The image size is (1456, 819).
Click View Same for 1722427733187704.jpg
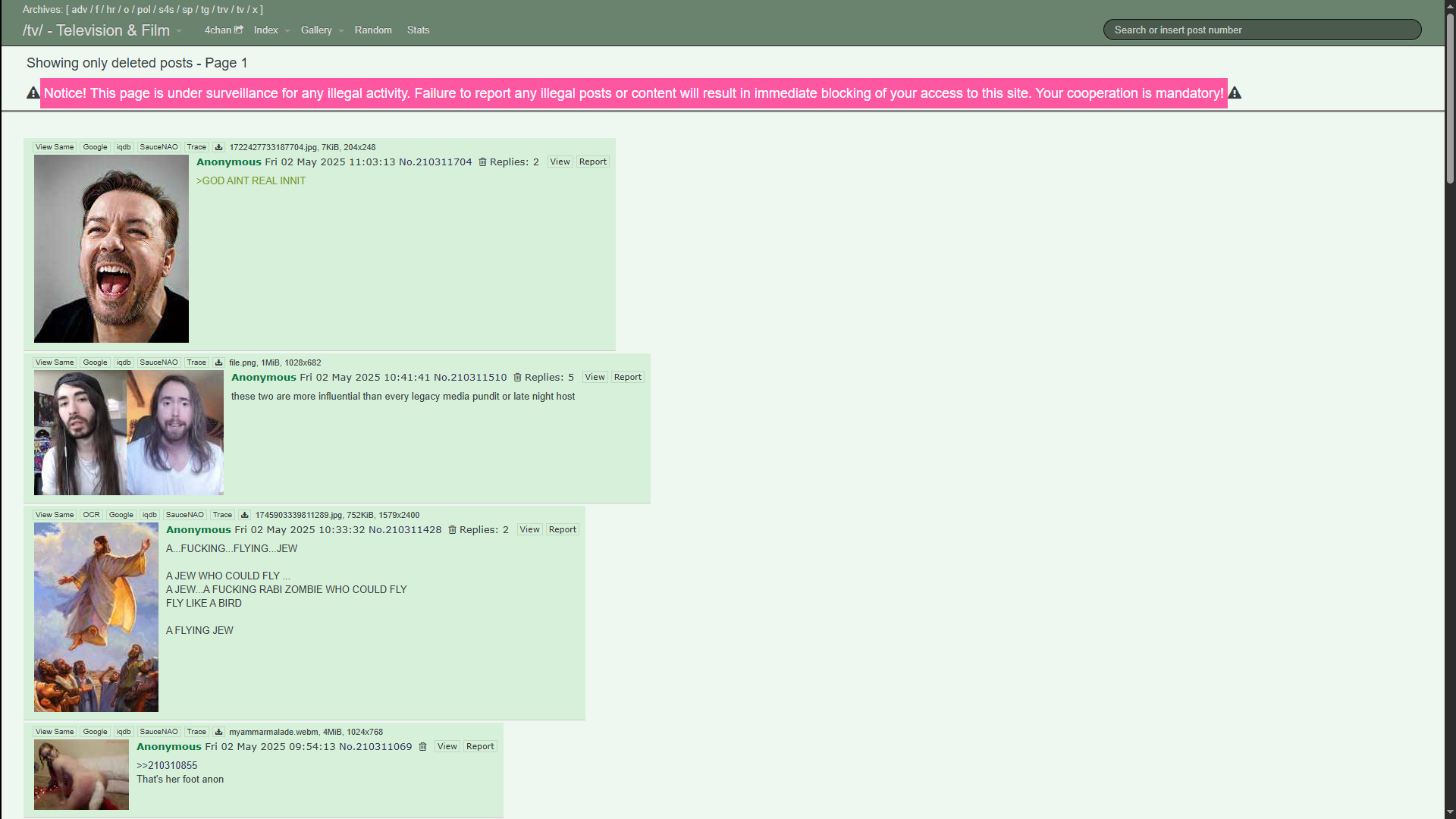coord(55,147)
